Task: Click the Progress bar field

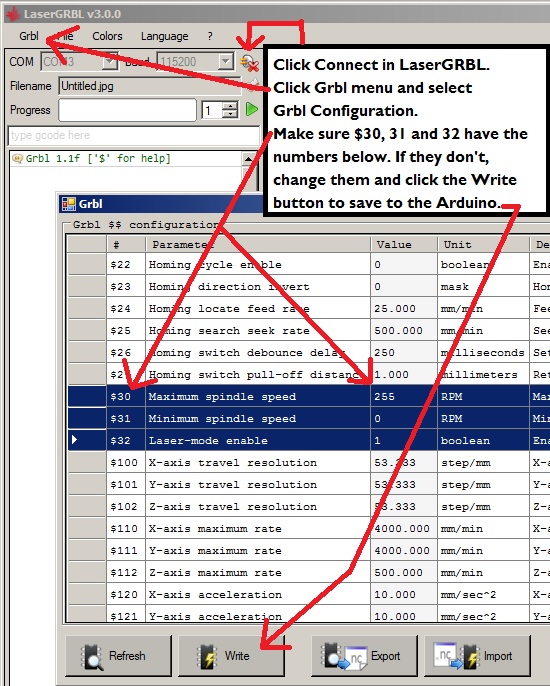Action: click(127, 110)
